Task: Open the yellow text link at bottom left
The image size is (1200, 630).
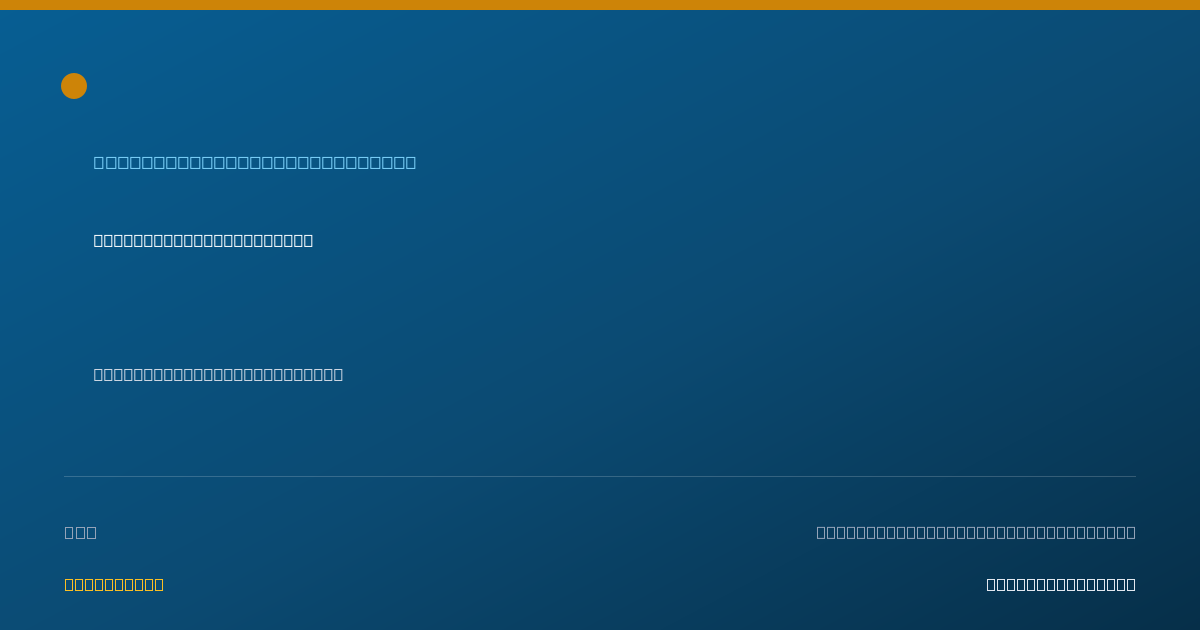Action: pyautogui.click(x=114, y=584)
